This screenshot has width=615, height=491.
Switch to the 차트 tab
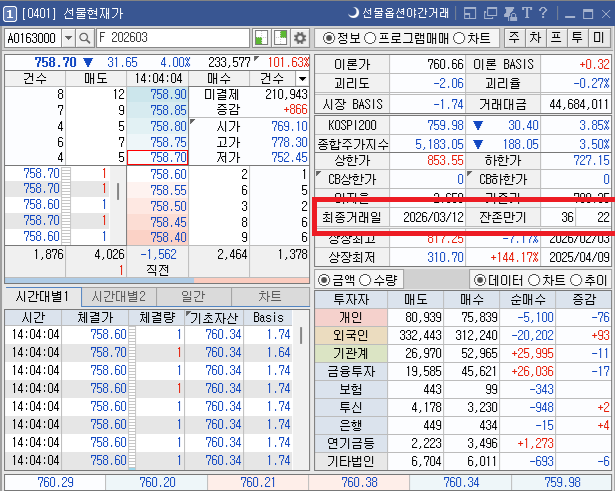[270, 296]
